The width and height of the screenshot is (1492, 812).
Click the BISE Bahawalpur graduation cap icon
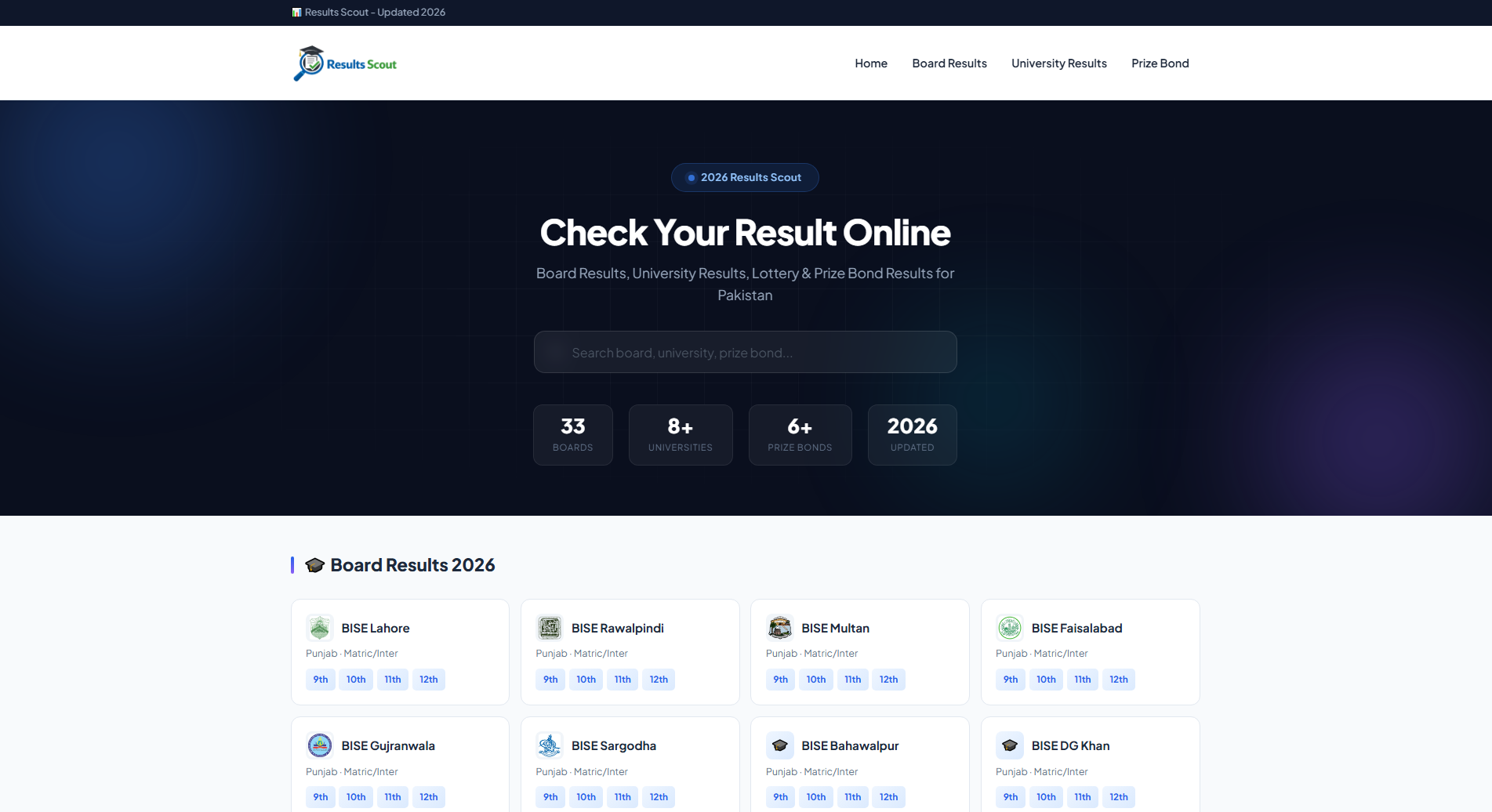tap(780, 745)
